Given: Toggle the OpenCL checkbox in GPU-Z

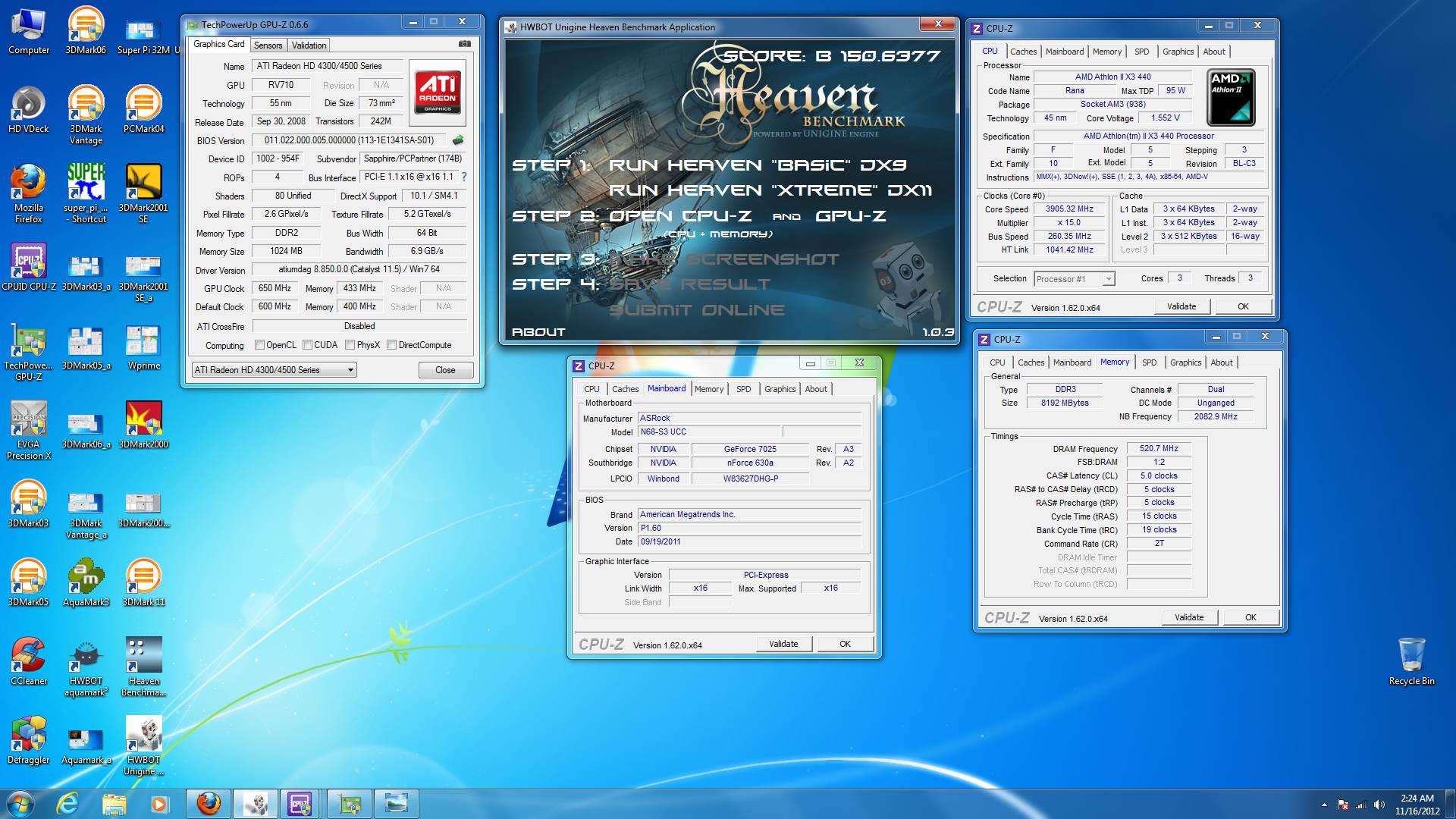Looking at the screenshot, I should [260, 345].
